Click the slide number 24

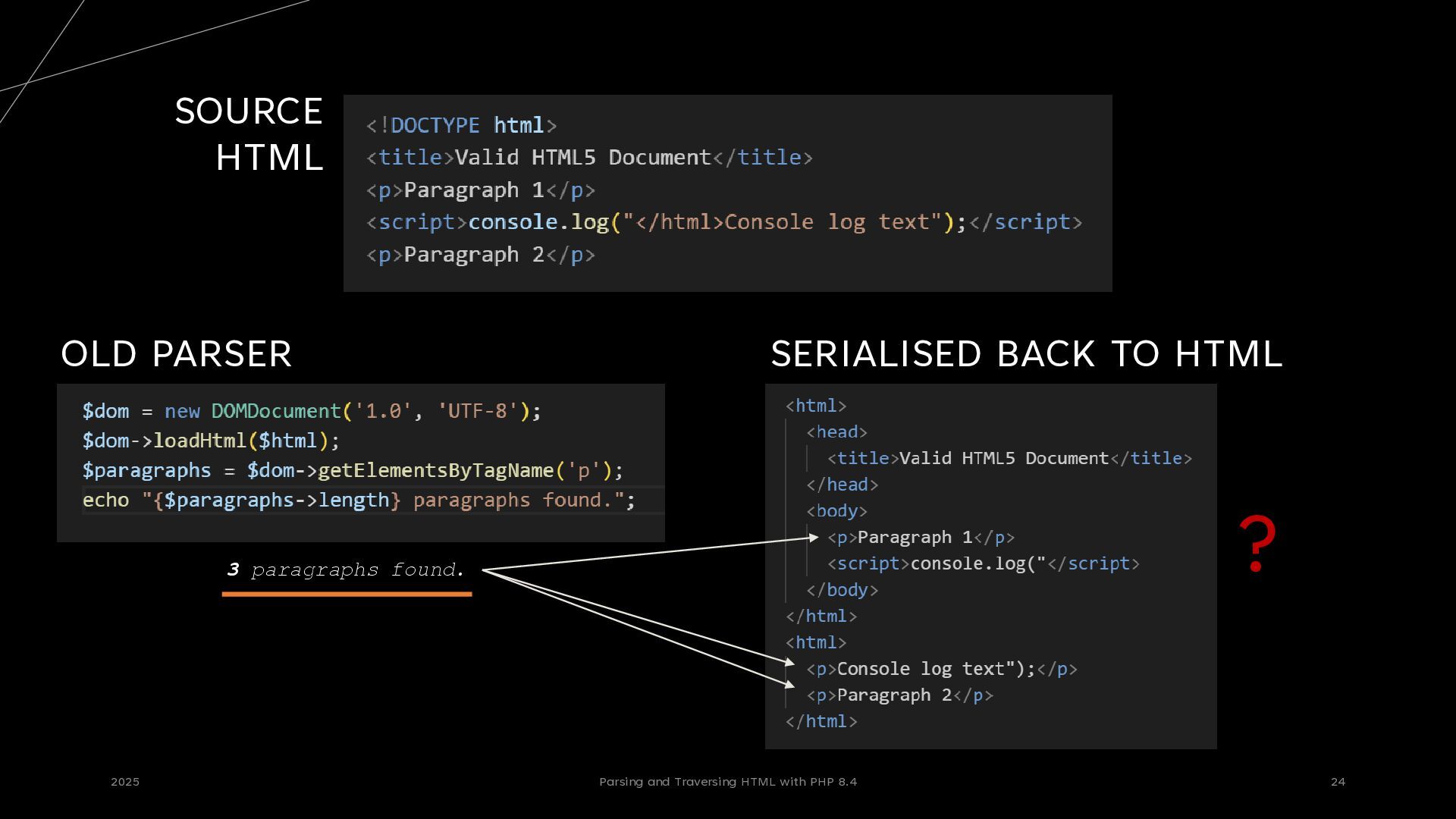tap(1338, 782)
